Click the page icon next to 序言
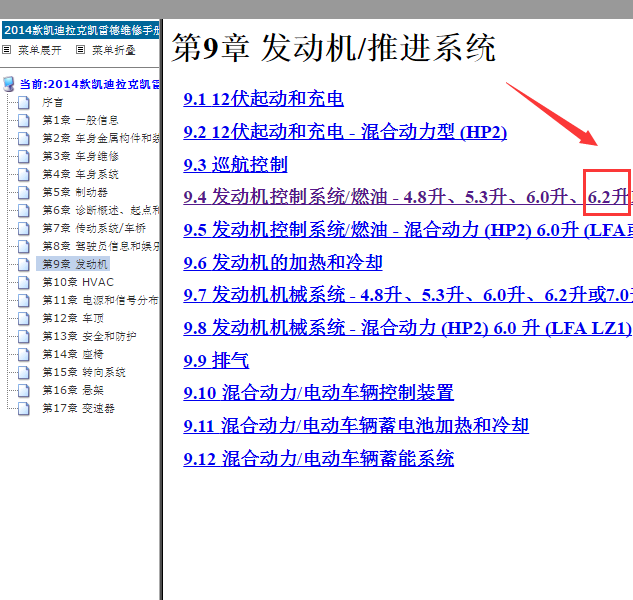This screenshot has height=600, width=633. pyautogui.click(x=24, y=103)
